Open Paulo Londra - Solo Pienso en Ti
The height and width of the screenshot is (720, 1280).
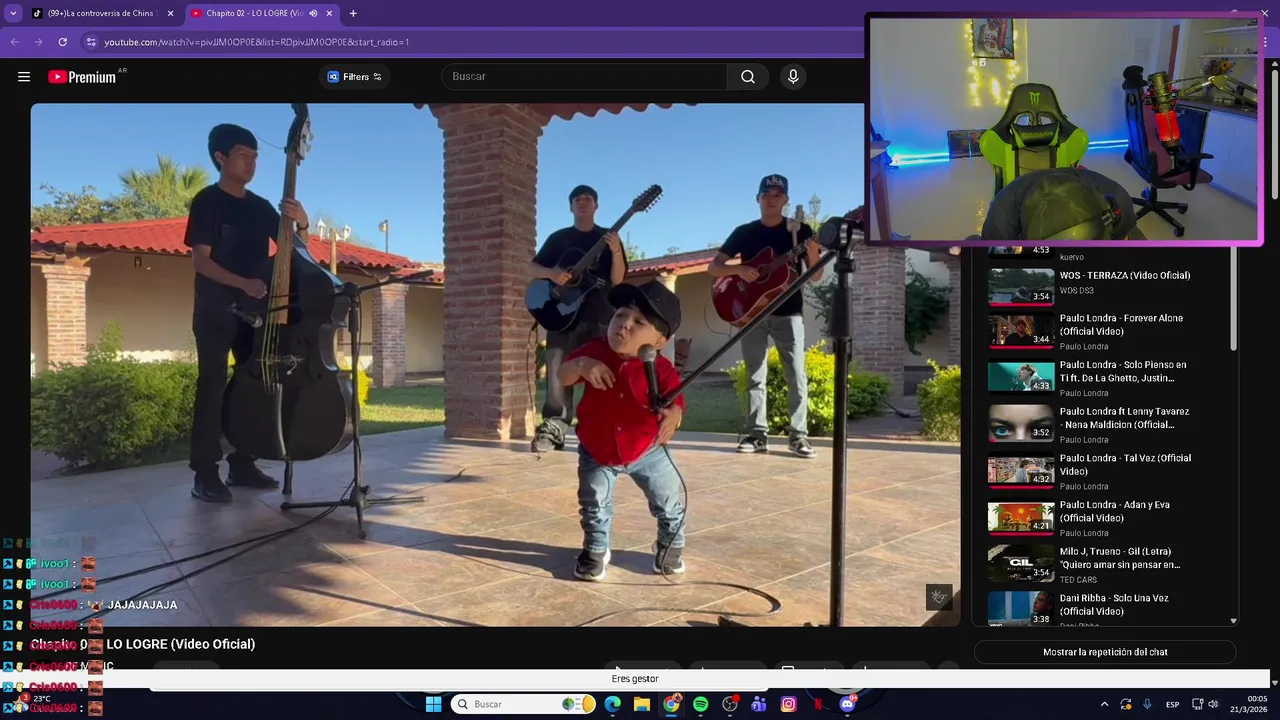[1123, 371]
